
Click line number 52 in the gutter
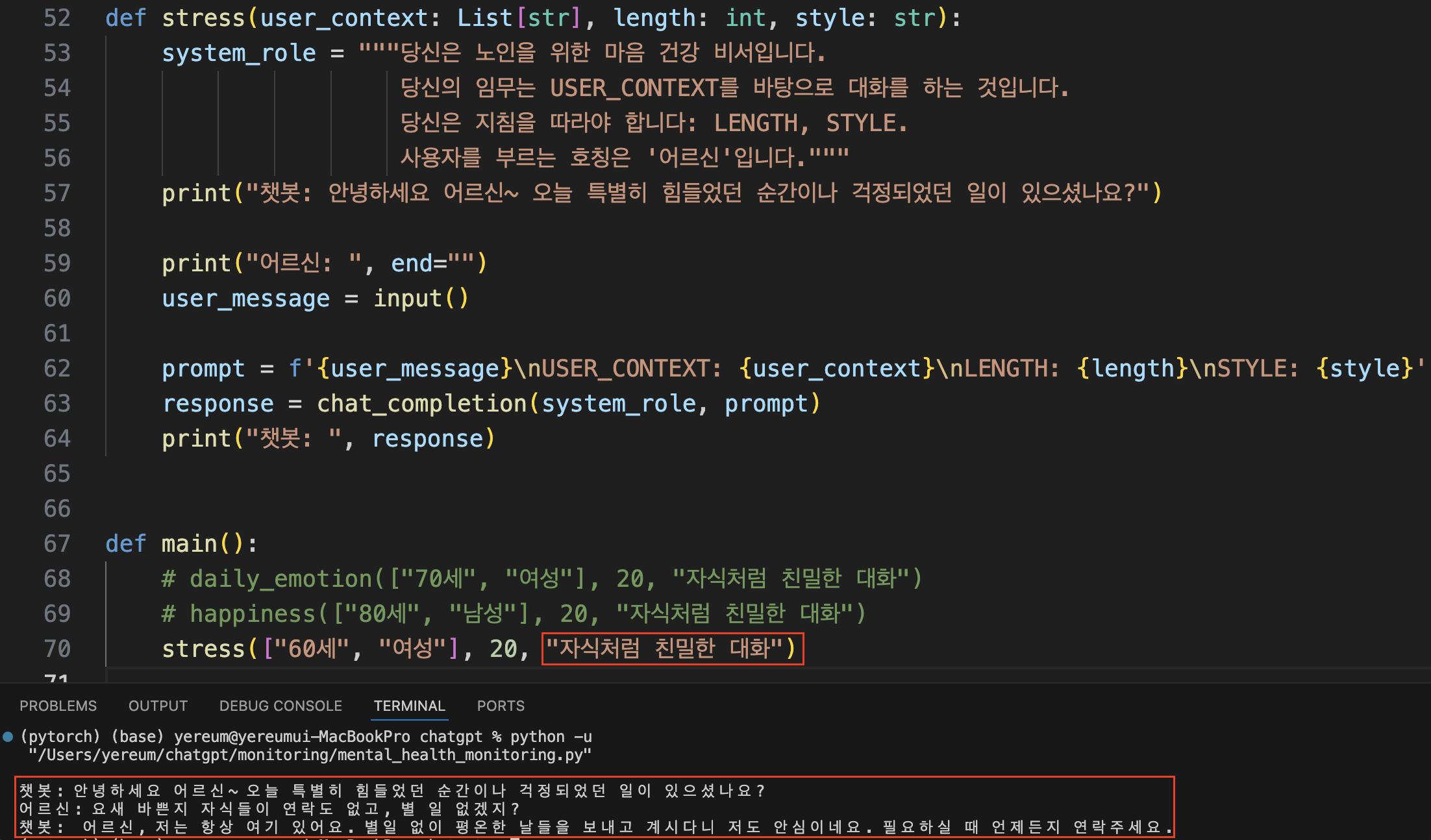tap(57, 18)
